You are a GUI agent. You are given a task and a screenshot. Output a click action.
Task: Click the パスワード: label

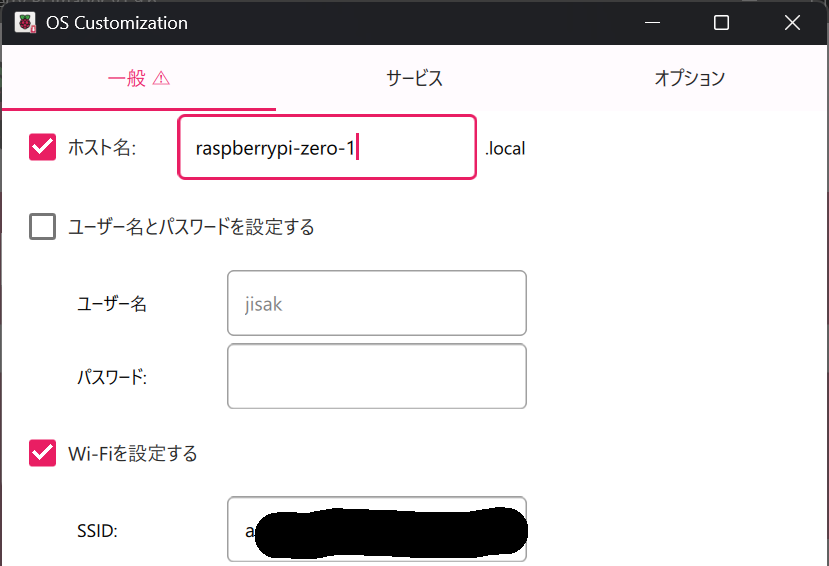[x=112, y=377]
